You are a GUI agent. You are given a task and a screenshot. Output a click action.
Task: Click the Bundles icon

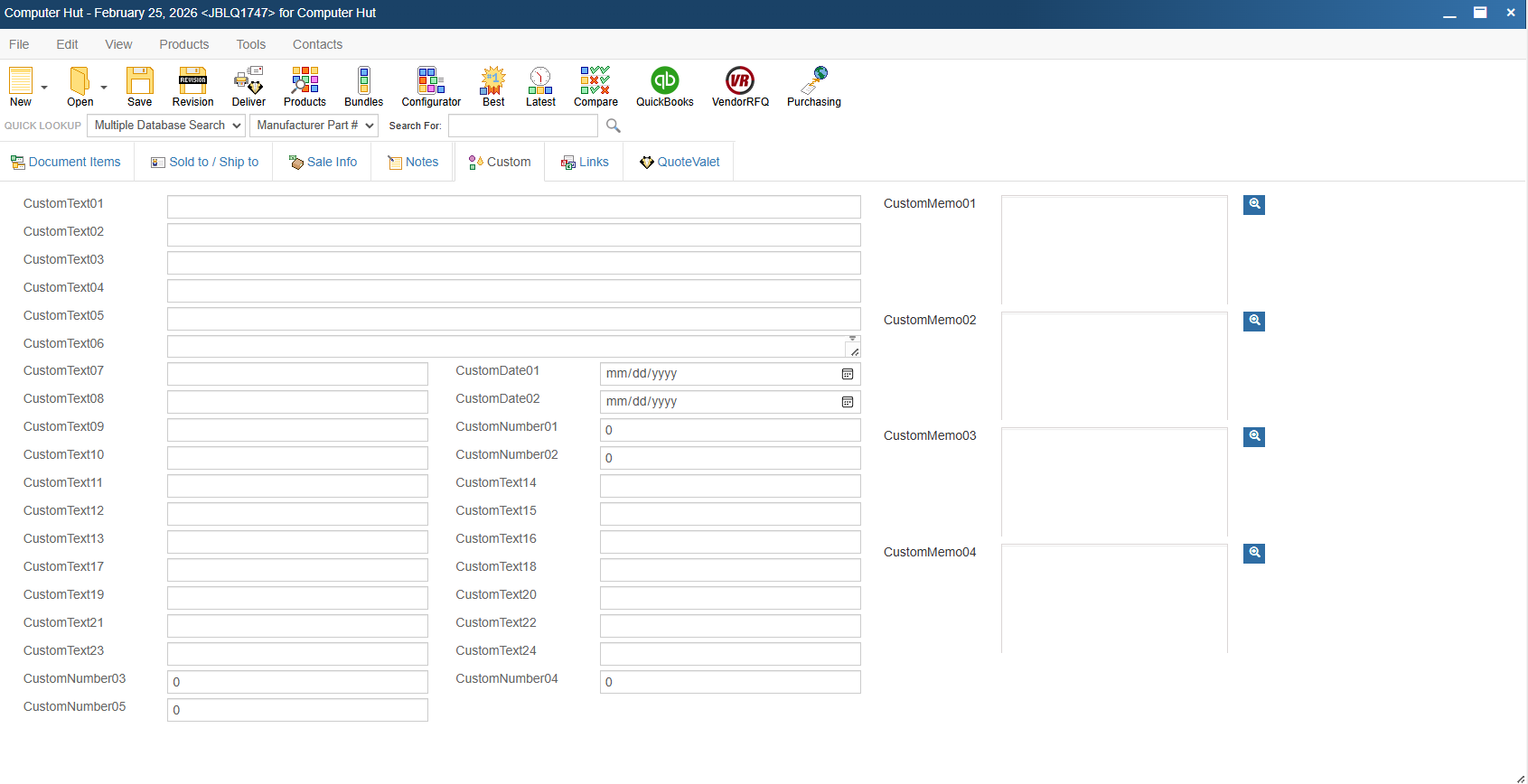pyautogui.click(x=363, y=81)
